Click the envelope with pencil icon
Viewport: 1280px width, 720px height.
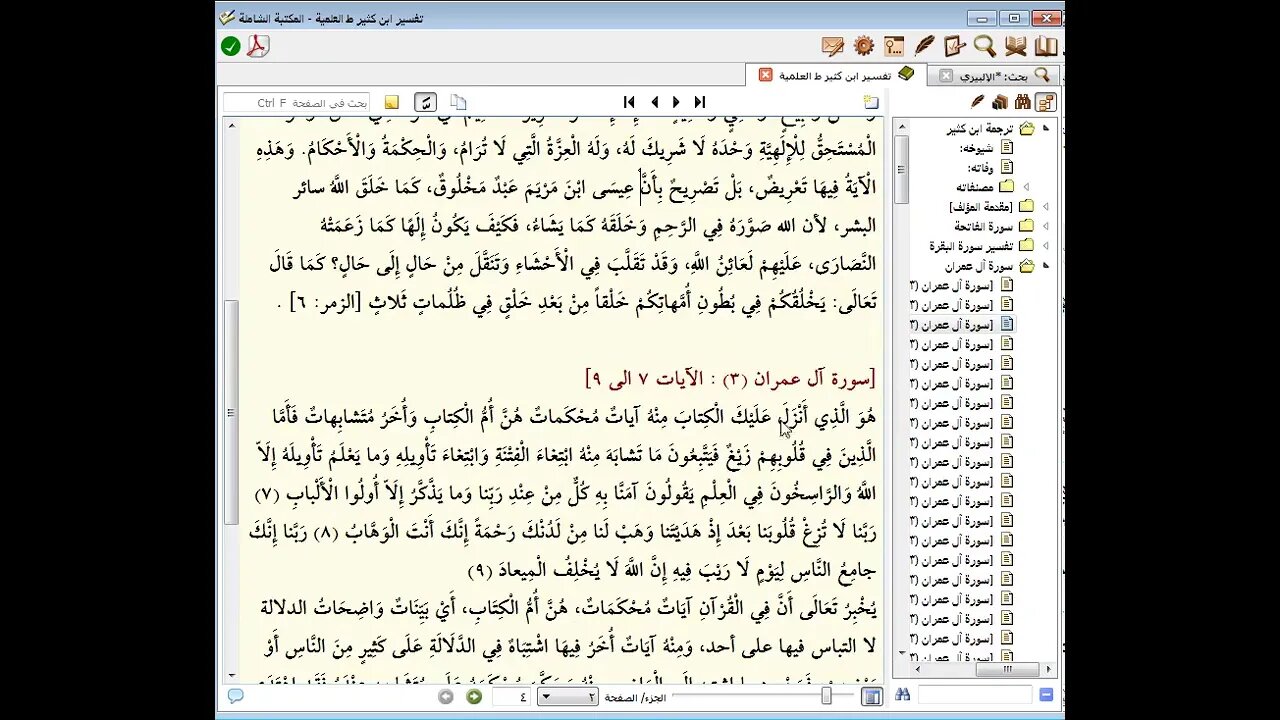(833, 46)
